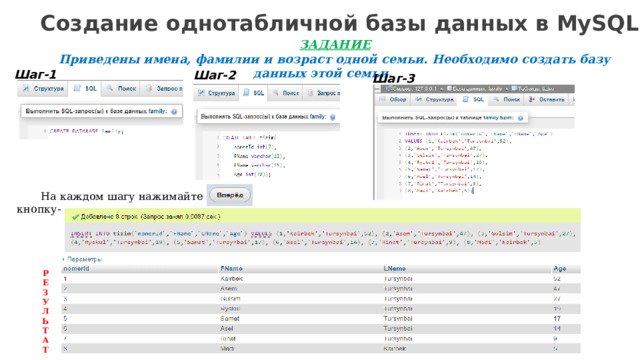This screenshot has height=360, width=640.
Task: Click the Tursynbai cell in Asel's row
Action: (398, 329)
